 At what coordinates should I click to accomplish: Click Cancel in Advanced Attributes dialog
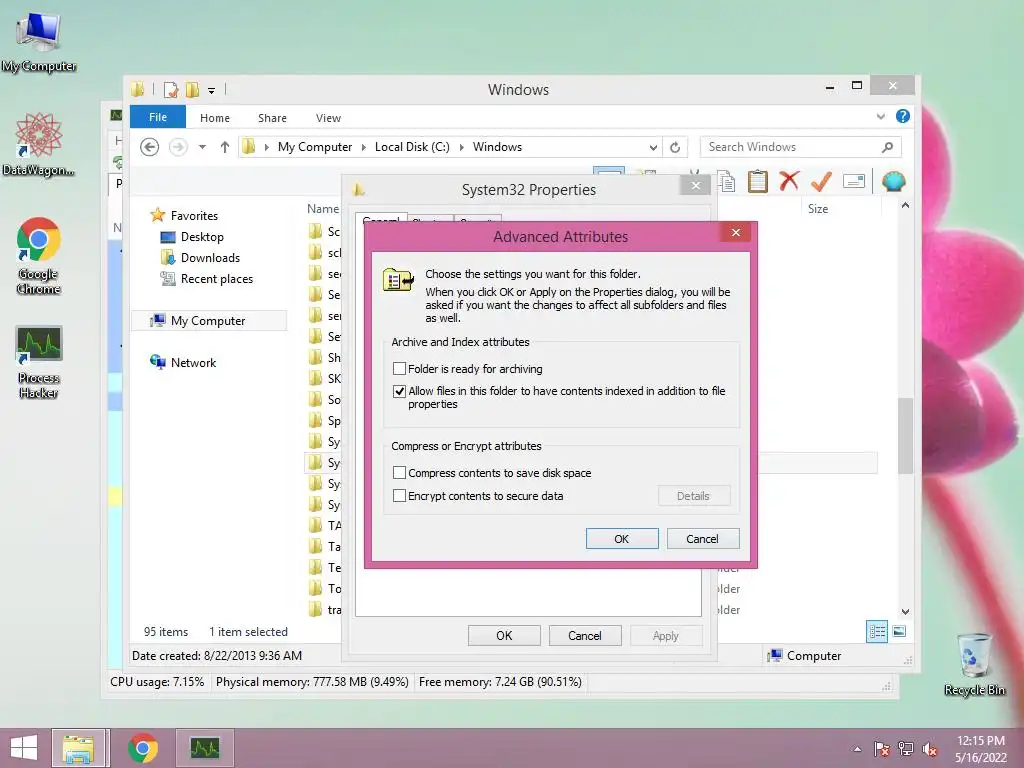[x=703, y=539]
